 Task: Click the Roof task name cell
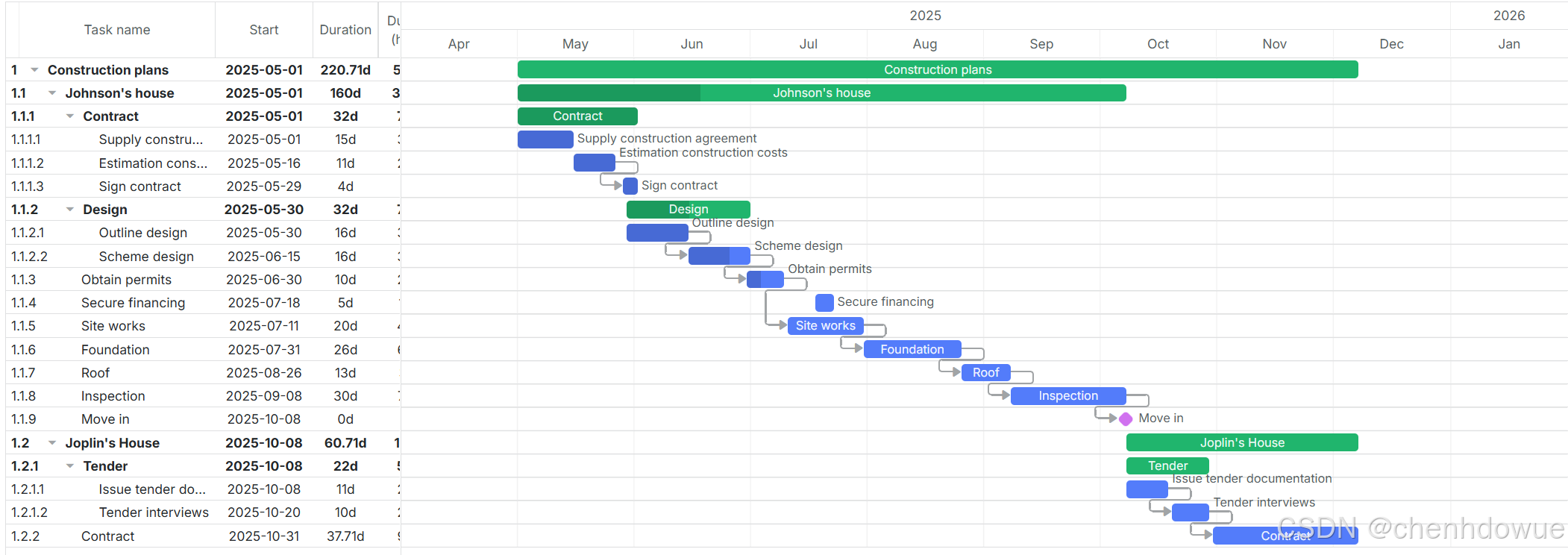click(95, 373)
